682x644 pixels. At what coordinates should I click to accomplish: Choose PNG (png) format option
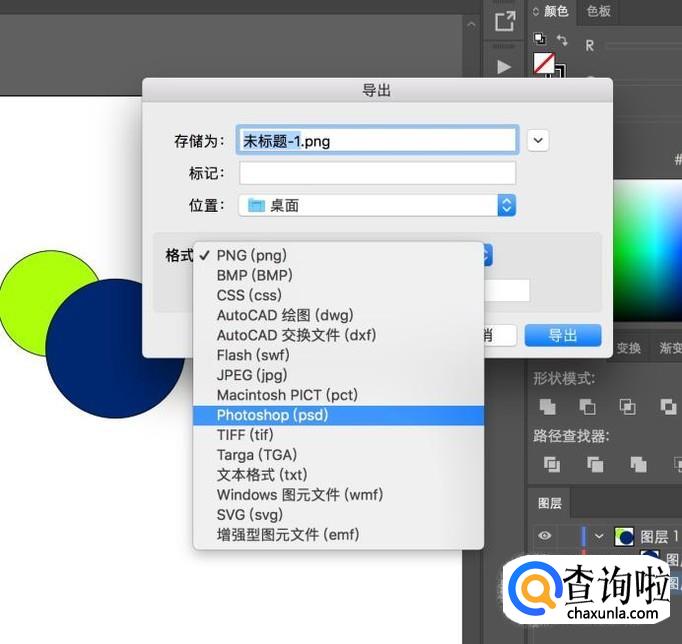pyautogui.click(x=338, y=255)
